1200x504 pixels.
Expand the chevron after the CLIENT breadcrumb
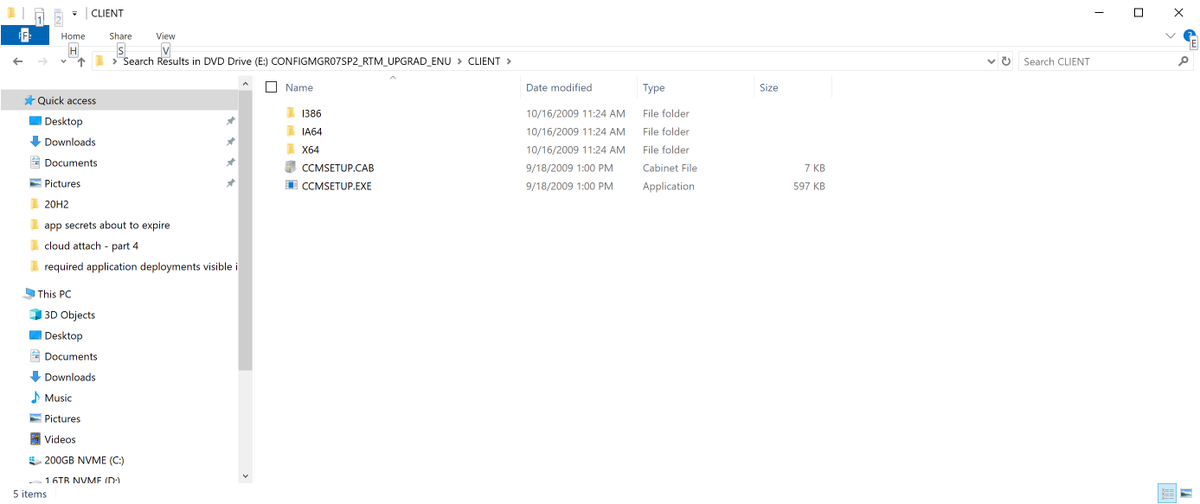510,61
